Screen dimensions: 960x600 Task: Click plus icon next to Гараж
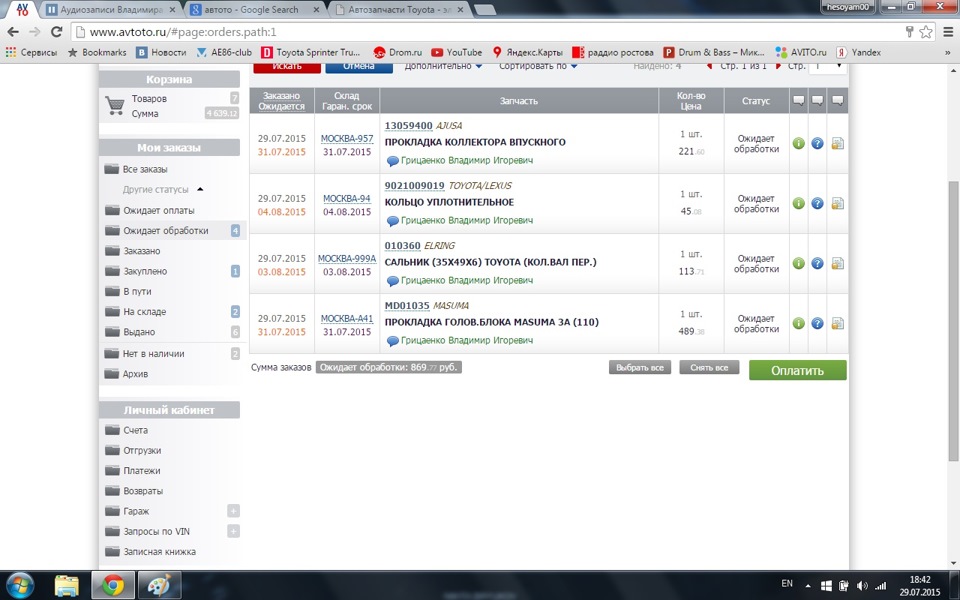tap(233, 511)
